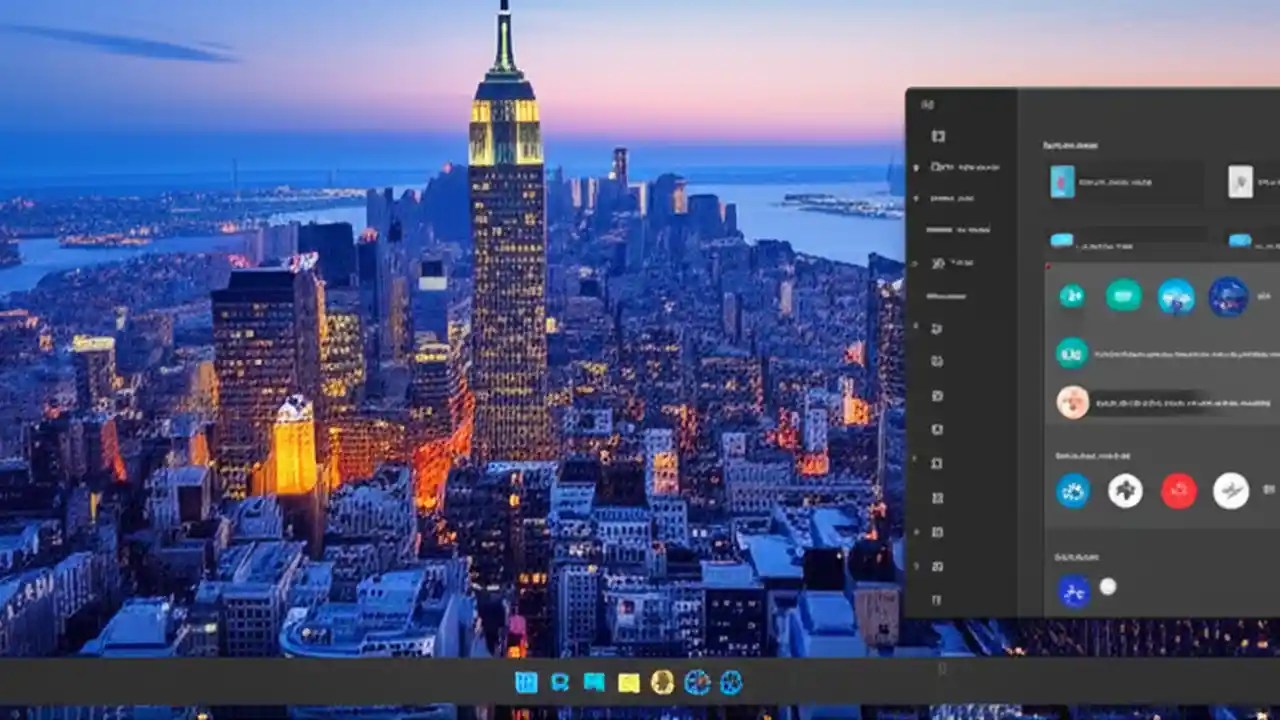Open the round profile avatar in the panel
Screen dimensions: 1280x720
1072,401
